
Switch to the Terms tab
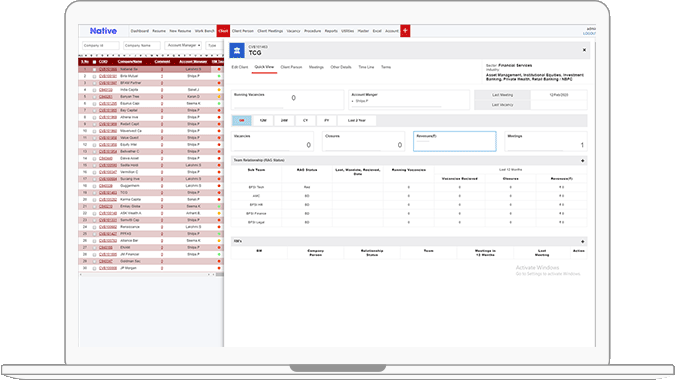386,67
